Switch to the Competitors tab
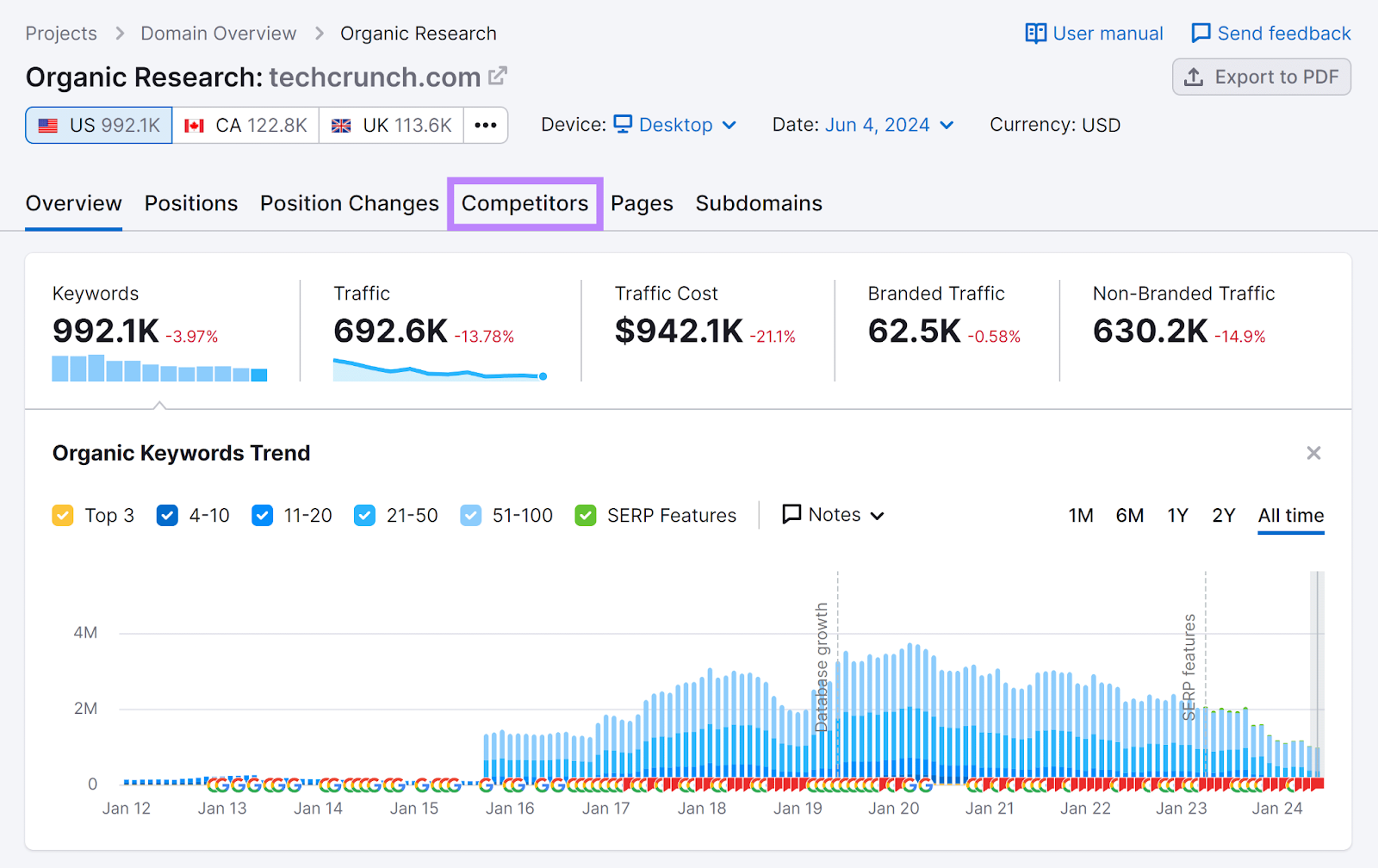1378x868 pixels. pyautogui.click(x=525, y=203)
